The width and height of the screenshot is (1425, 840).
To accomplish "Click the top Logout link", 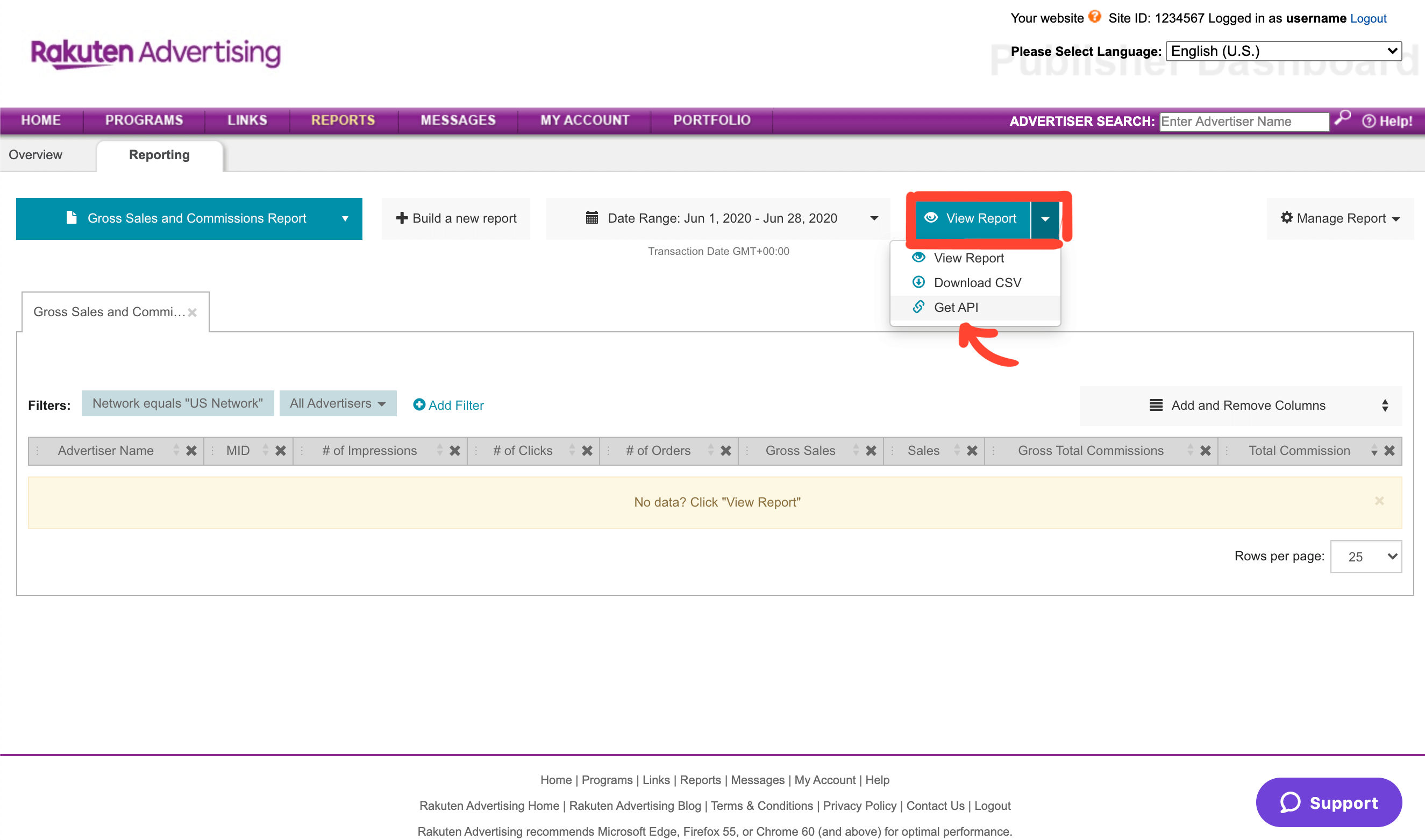I will point(1368,18).
